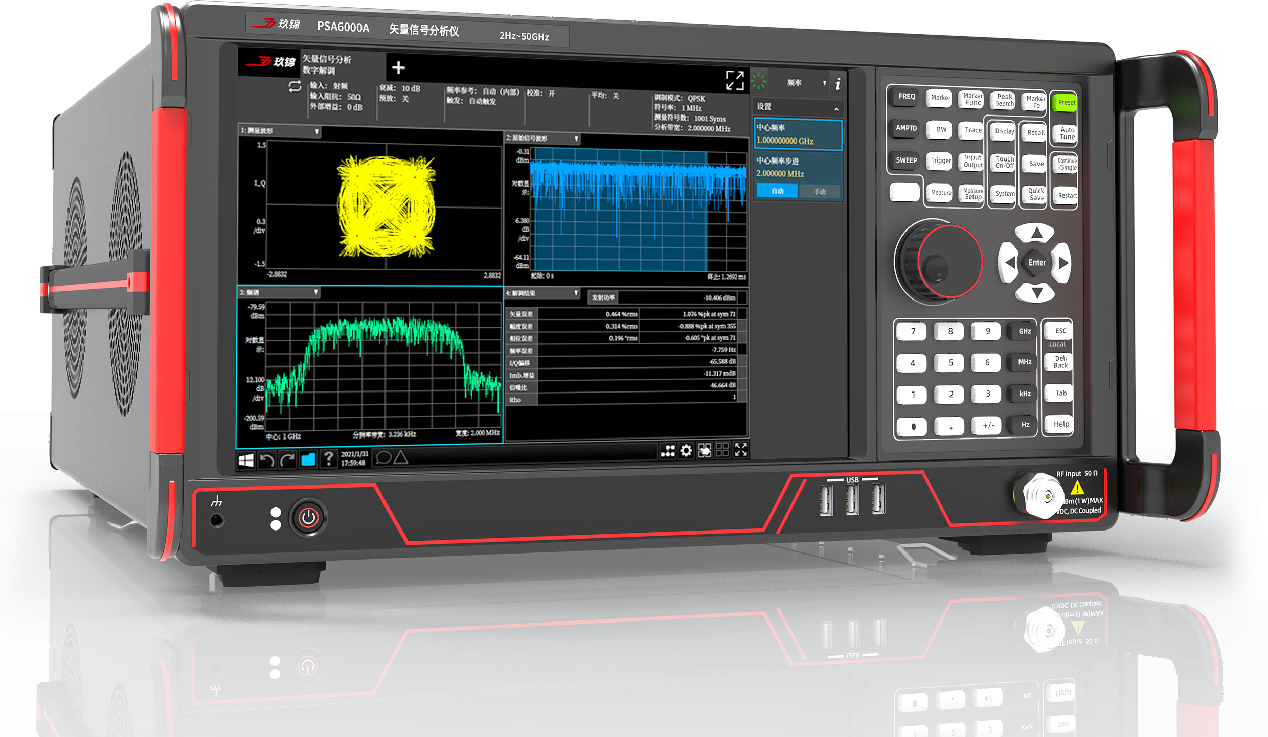This screenshot has height=737, width=1268.
Task: Open the dotted layout icon at bottom right of display
Action: 667,451
